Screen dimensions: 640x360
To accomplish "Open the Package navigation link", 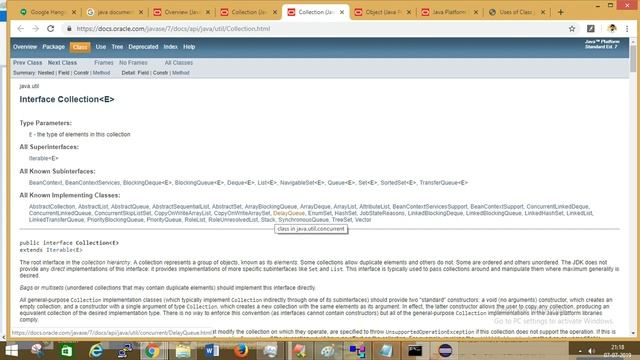I will click(53, 47).
